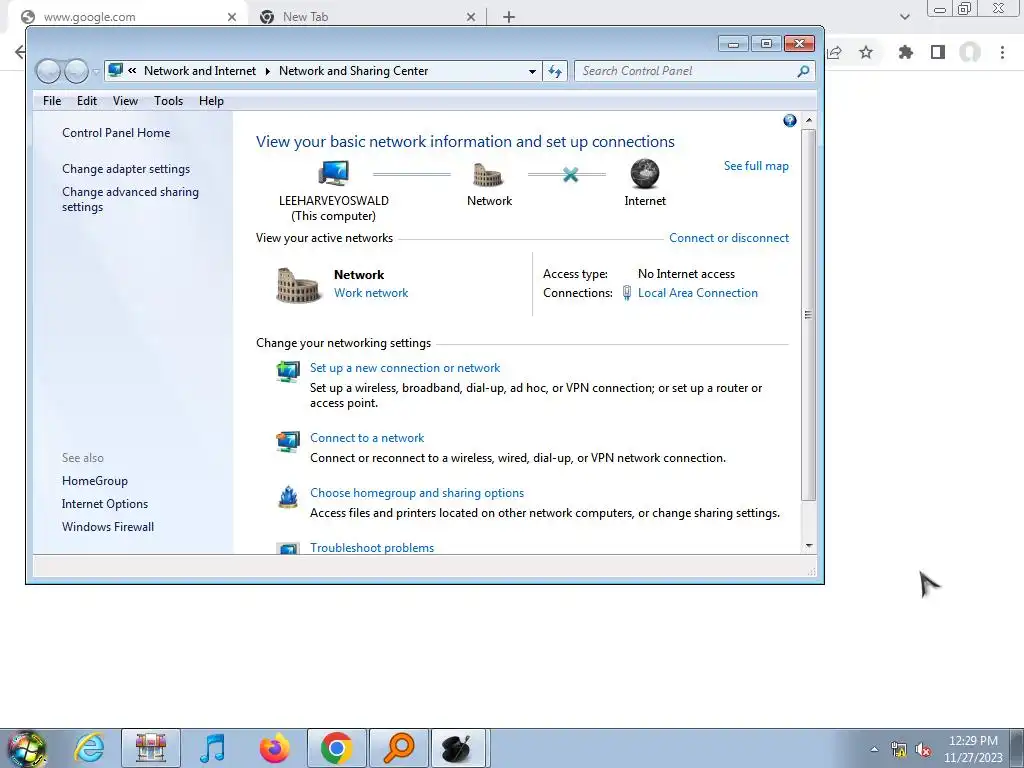Open Change adapter settings

pos(126,168)
